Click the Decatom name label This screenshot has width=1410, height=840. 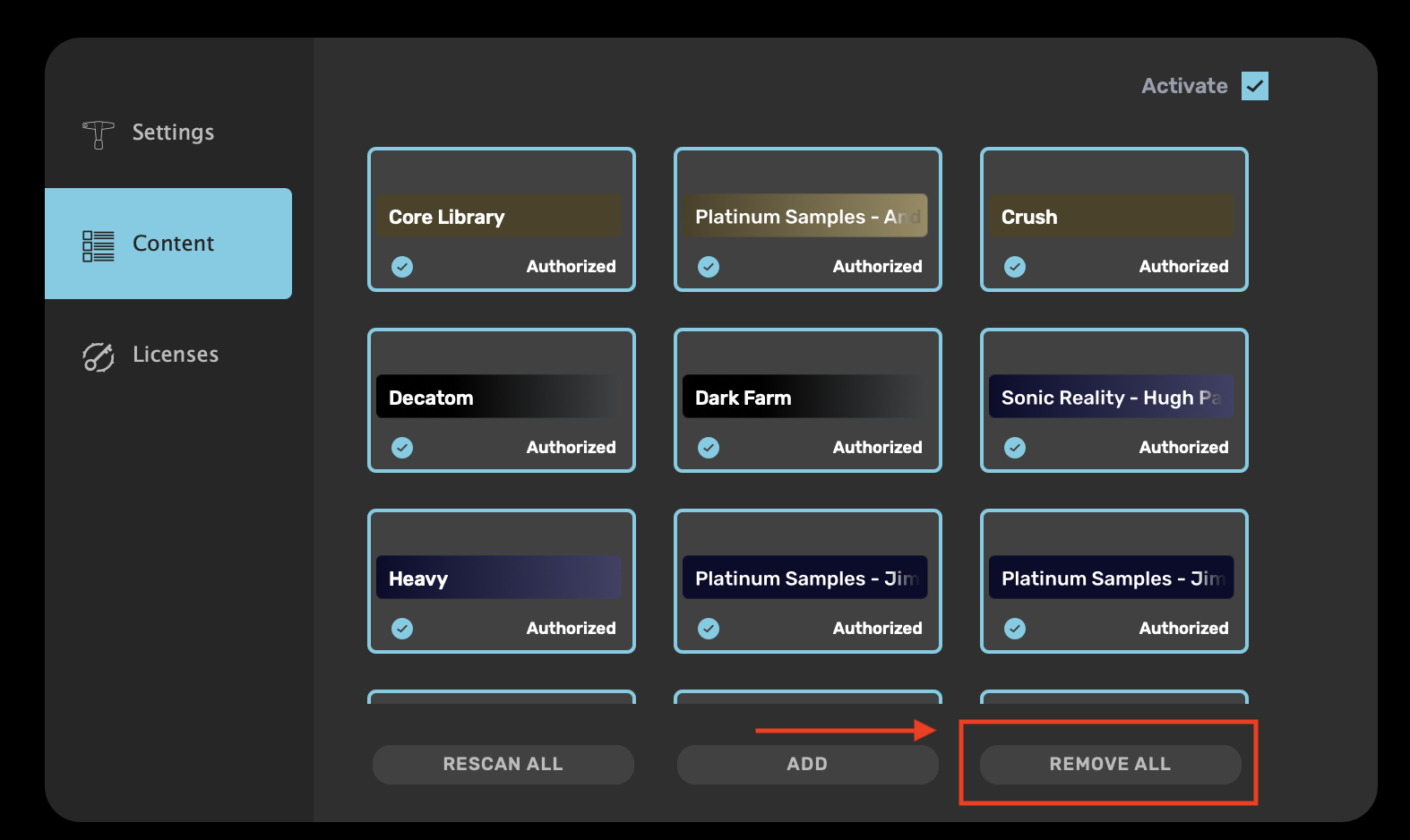point(431,398)
